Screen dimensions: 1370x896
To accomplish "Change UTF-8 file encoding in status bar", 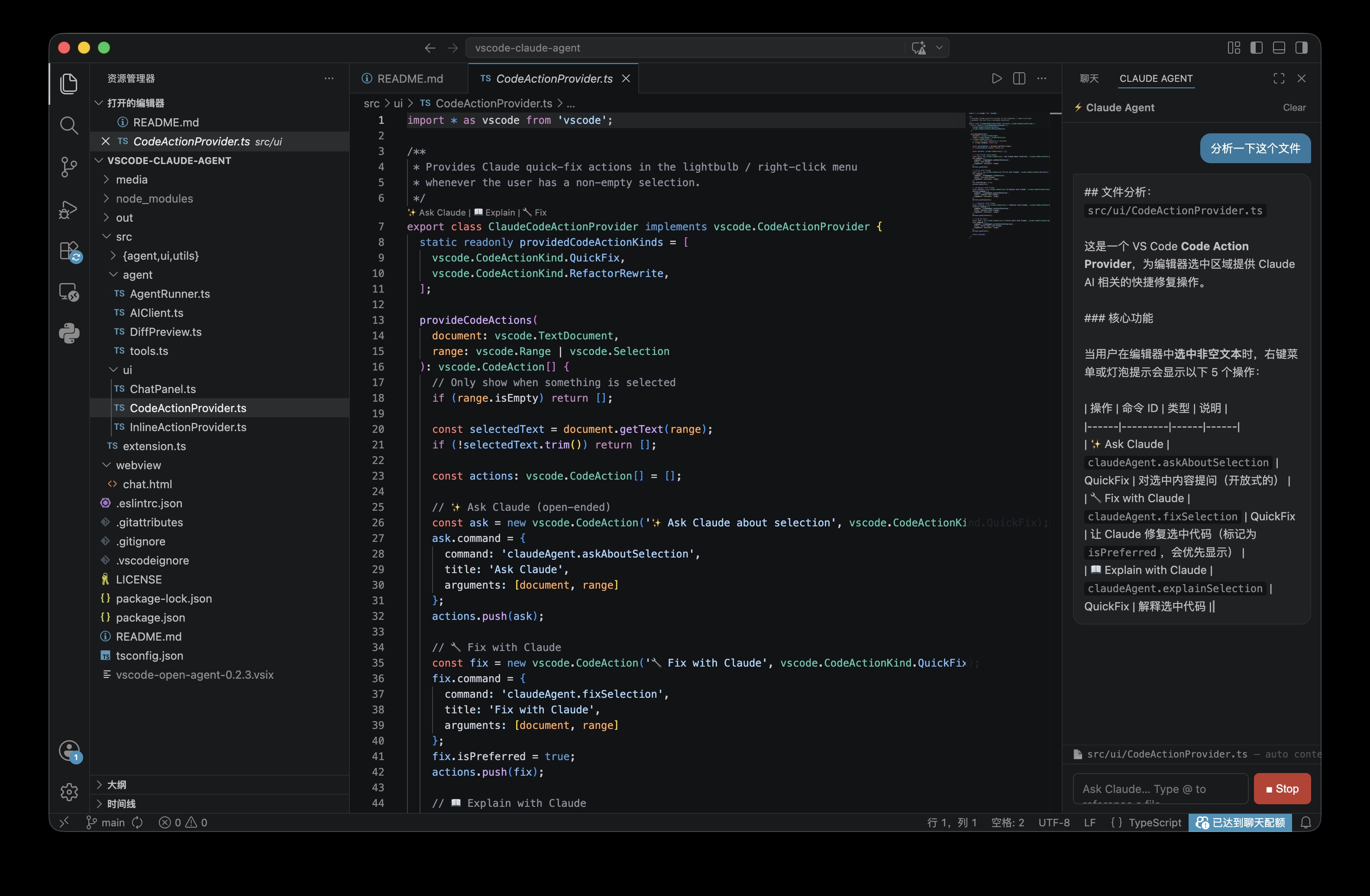I will [x=1054, y=822].
